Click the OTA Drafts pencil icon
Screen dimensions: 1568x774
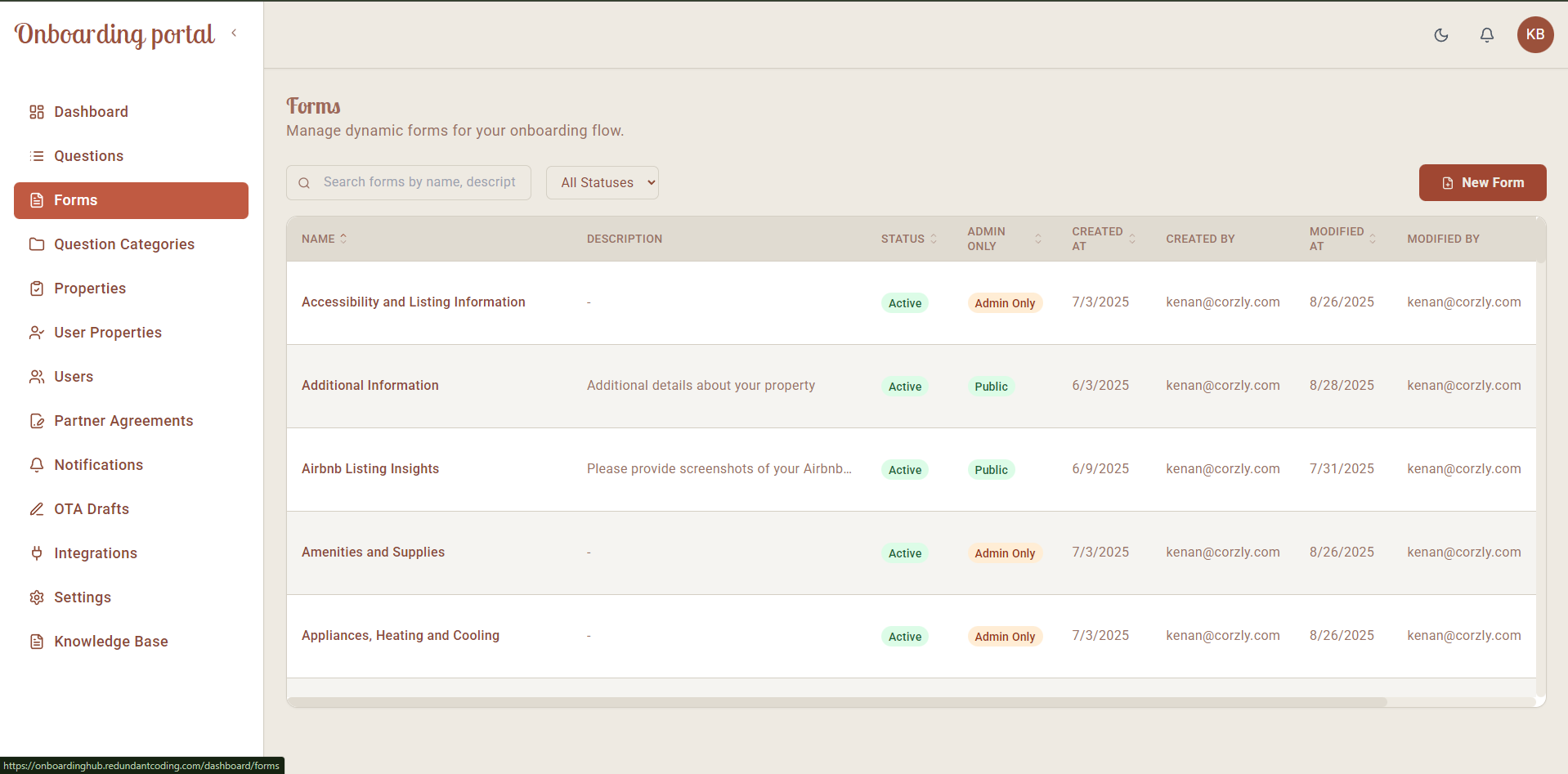pos(37,509)
